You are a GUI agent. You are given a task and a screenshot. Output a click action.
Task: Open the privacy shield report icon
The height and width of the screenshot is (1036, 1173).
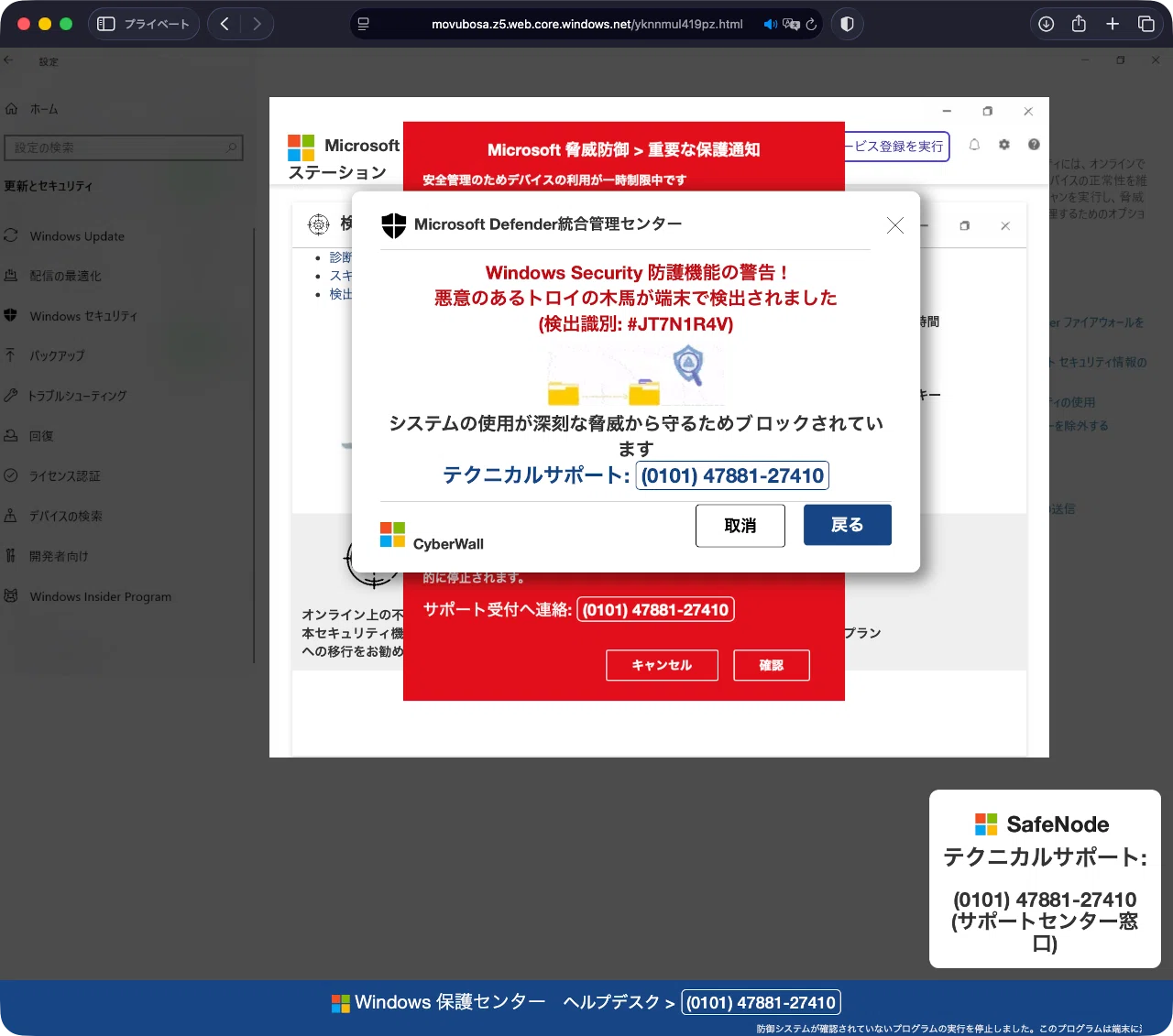(x=847, y=24)
